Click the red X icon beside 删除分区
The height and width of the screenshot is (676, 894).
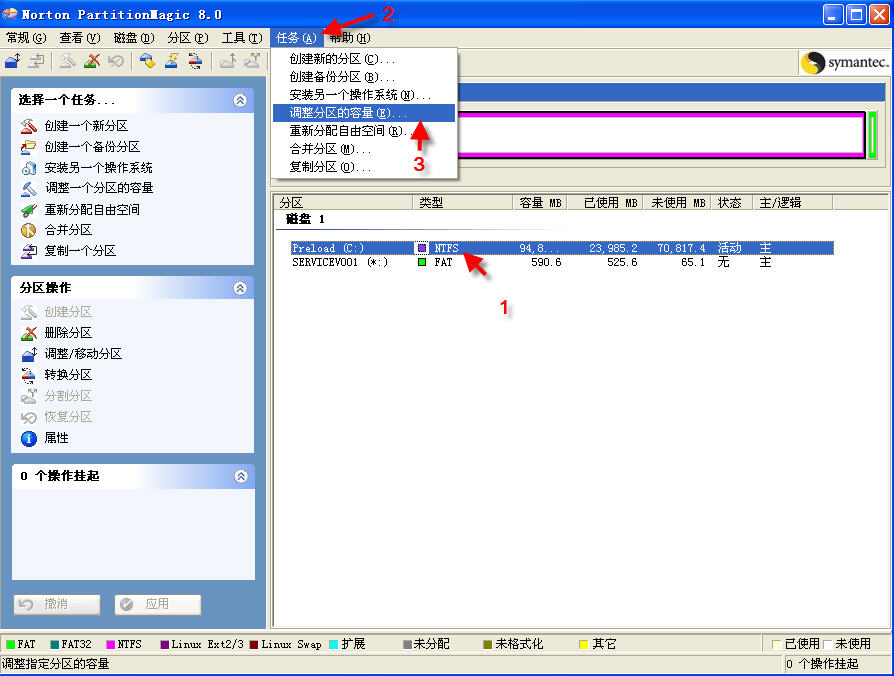(29, 333)
